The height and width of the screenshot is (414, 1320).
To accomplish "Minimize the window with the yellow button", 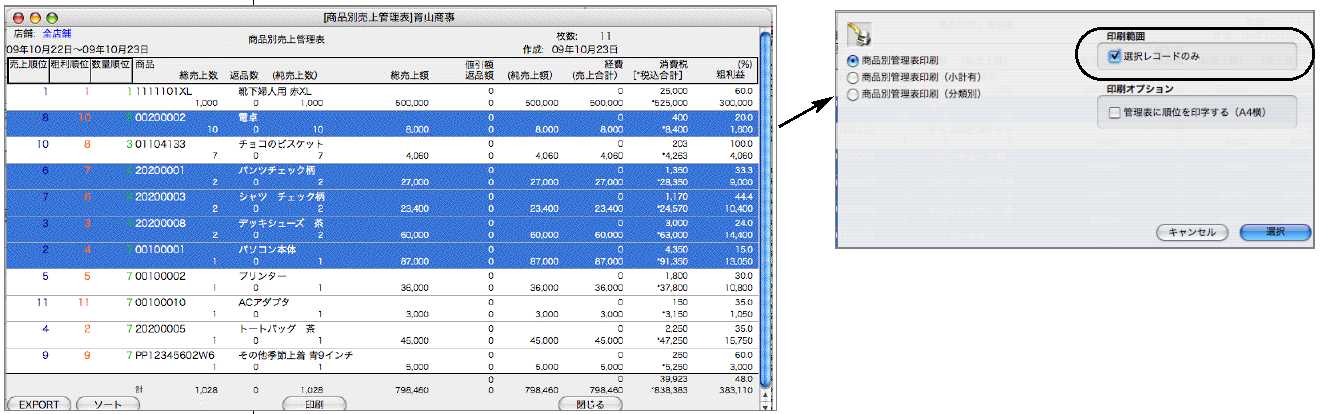I will tap(33, 18).
